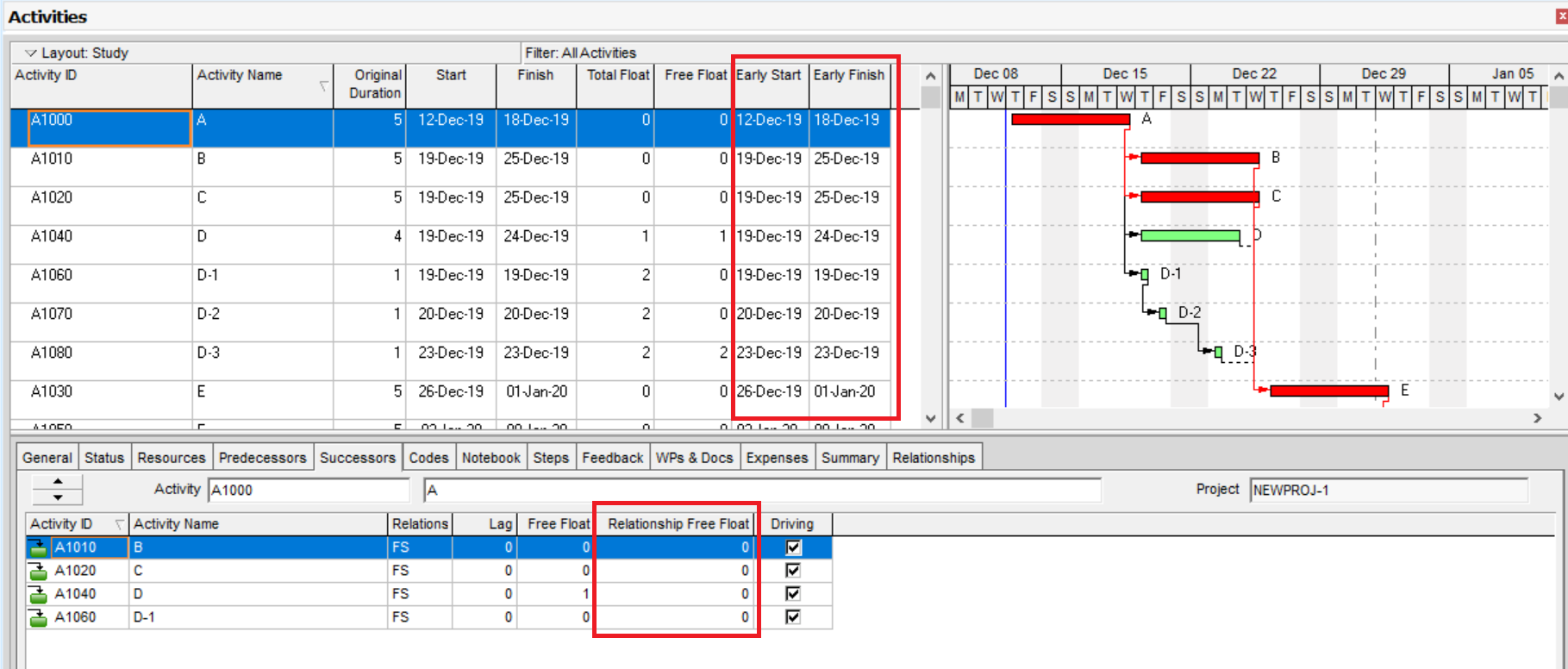
Task: Toggle Driving checkbox for successor B
Action: point(793,547)
